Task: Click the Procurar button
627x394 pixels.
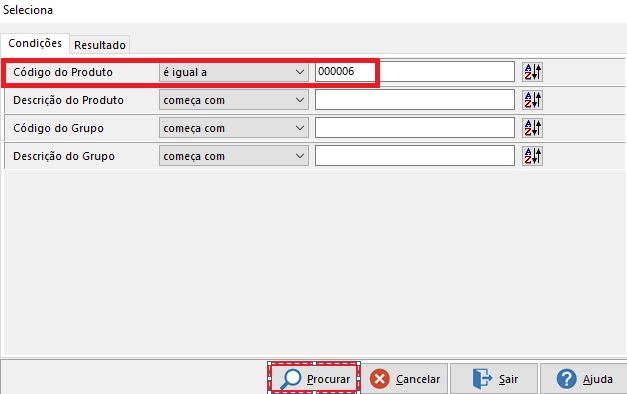Action: pos(314,378)
